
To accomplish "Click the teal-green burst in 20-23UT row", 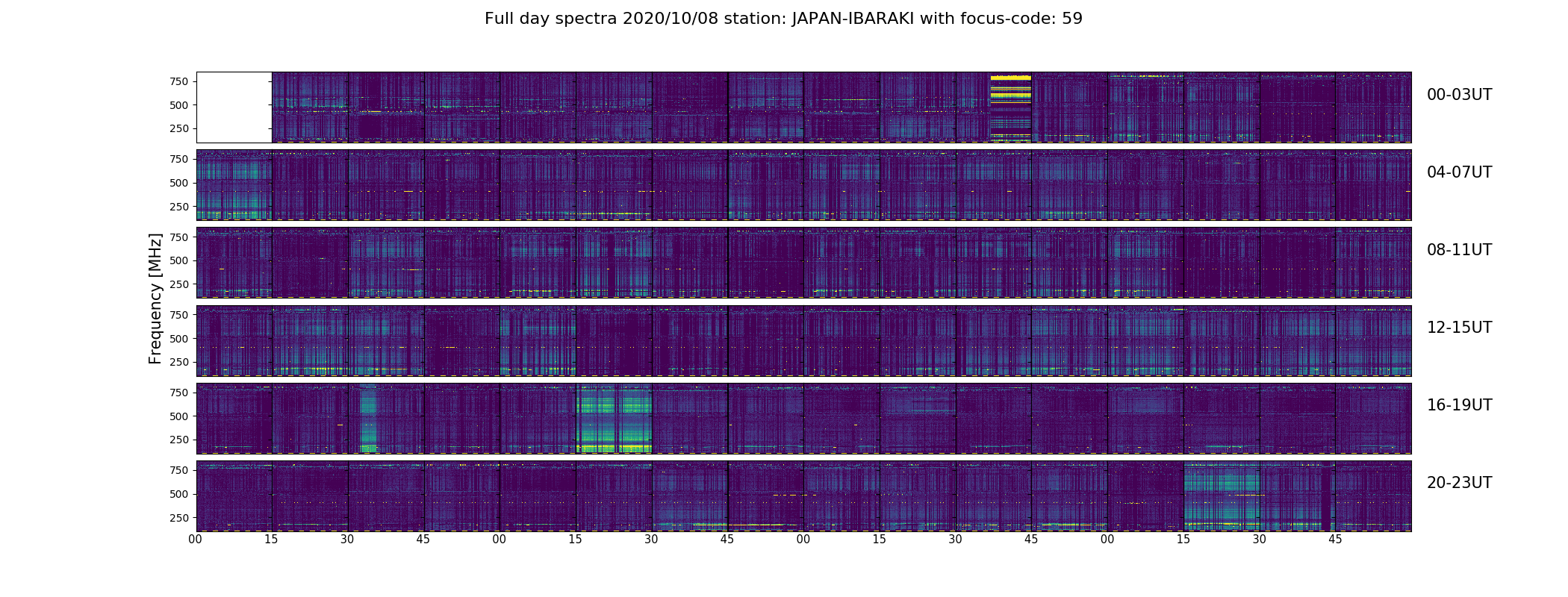I will (x=1222, y=496).
